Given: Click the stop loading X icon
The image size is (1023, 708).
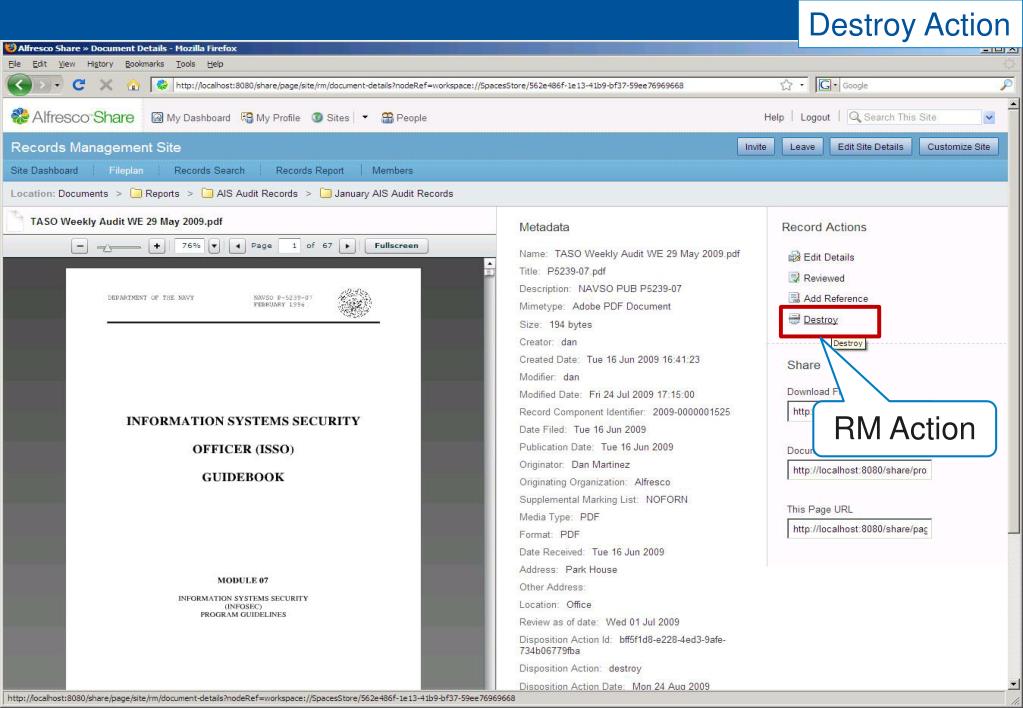Looking at the screenshot, I should (x=106, y=85).
